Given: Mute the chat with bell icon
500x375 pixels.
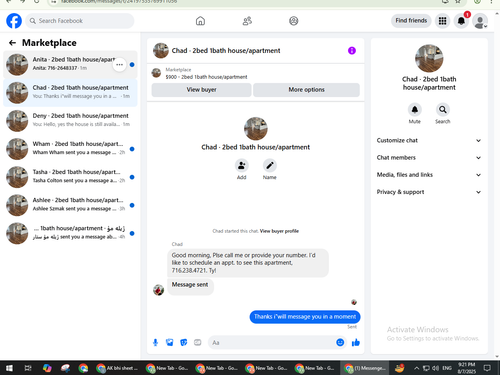Looking at the screenshot, I should click(x=415, y=109).
